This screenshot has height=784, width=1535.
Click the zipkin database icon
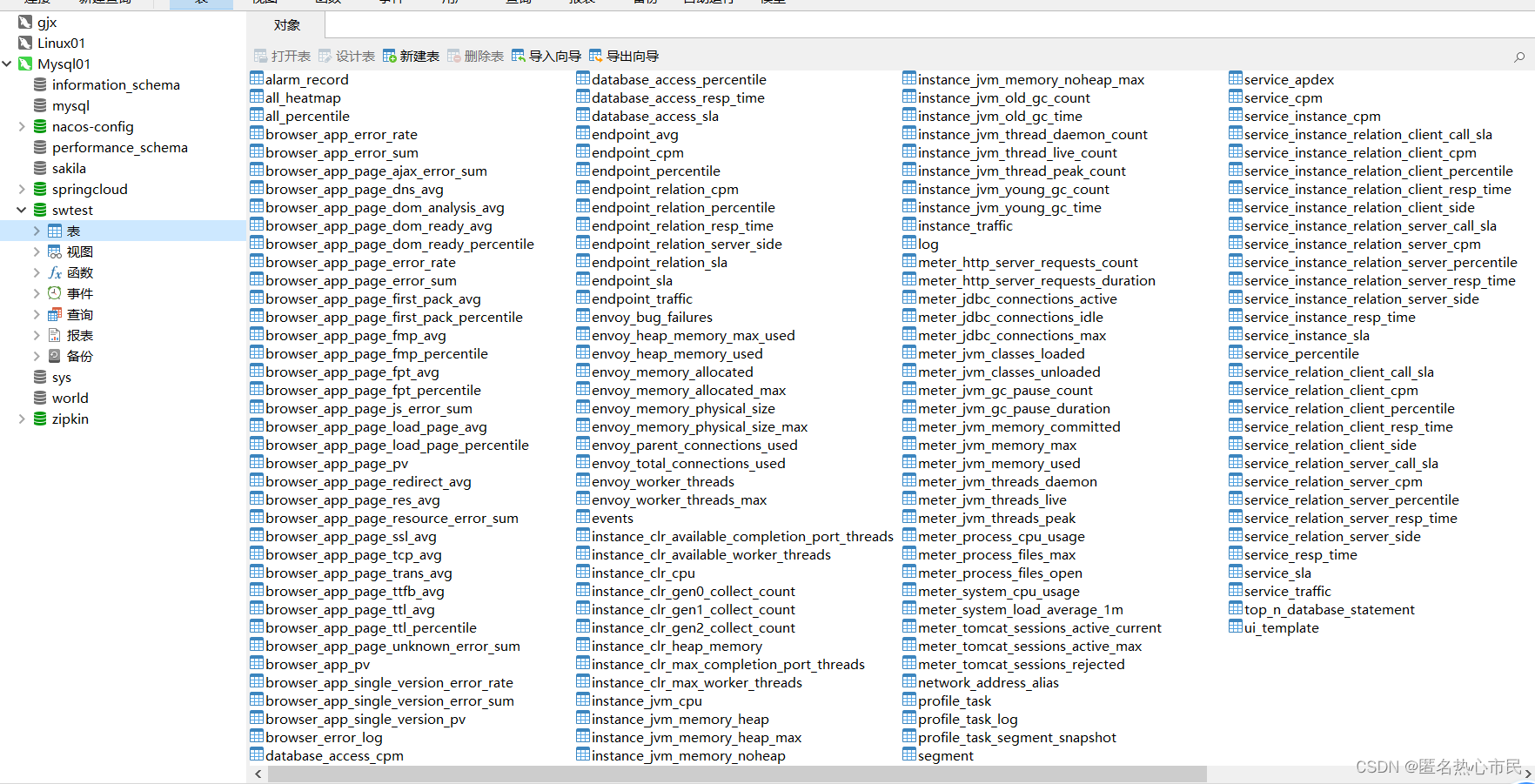point(40,419)
